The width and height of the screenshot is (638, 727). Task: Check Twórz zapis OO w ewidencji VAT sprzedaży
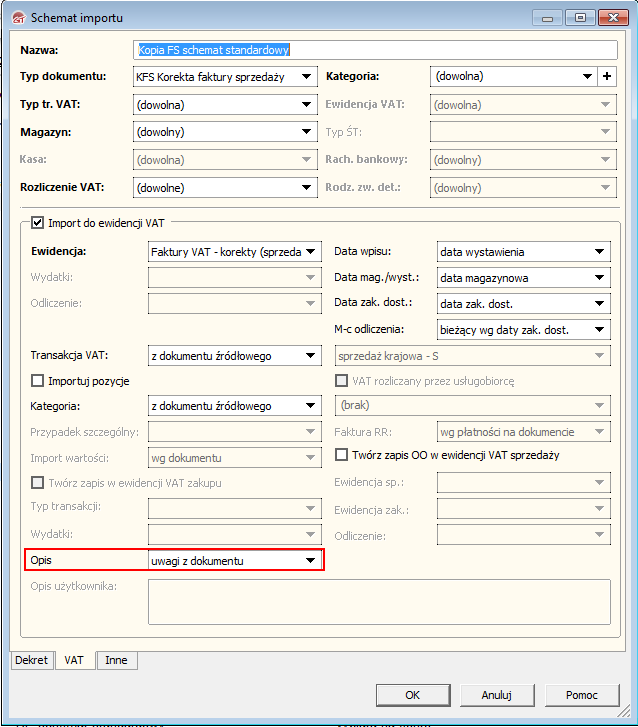click(x=341, y=455)
